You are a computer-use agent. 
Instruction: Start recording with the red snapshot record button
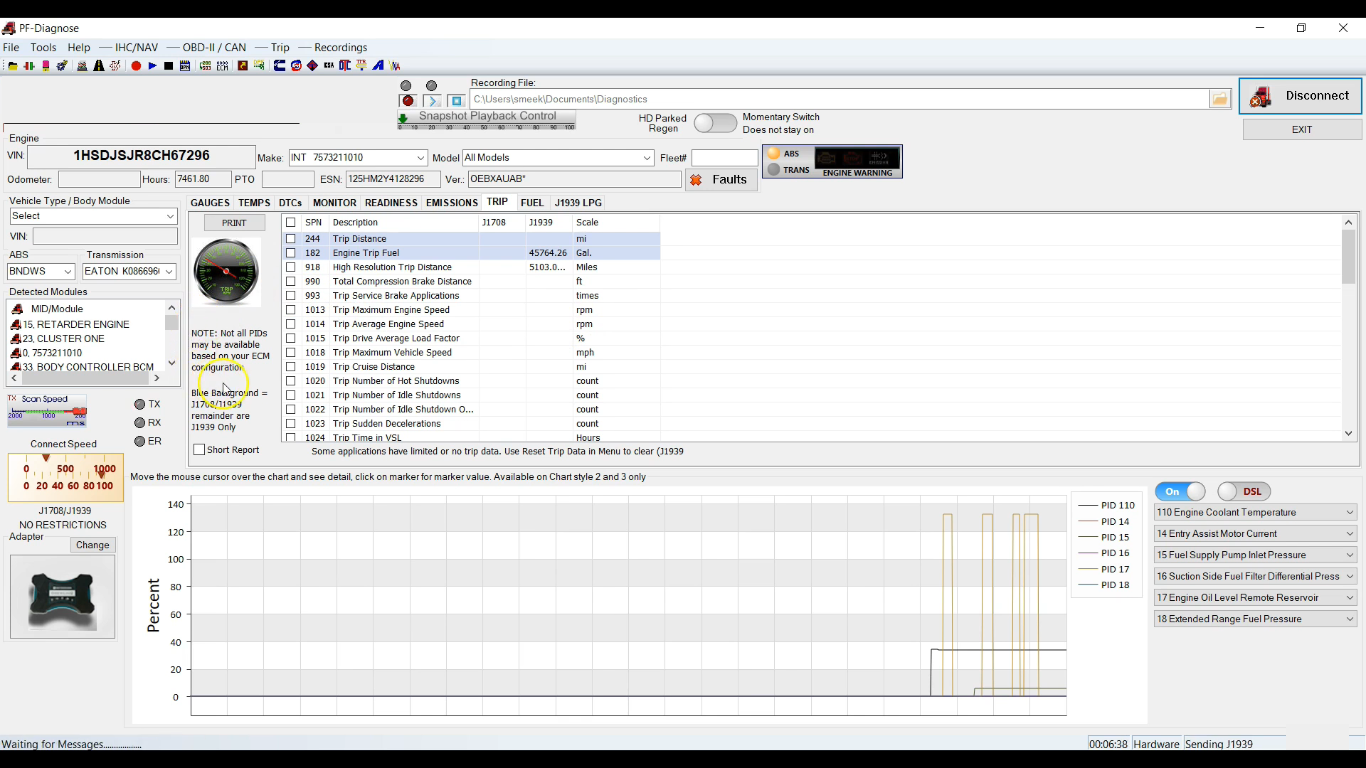pos(408,101)
